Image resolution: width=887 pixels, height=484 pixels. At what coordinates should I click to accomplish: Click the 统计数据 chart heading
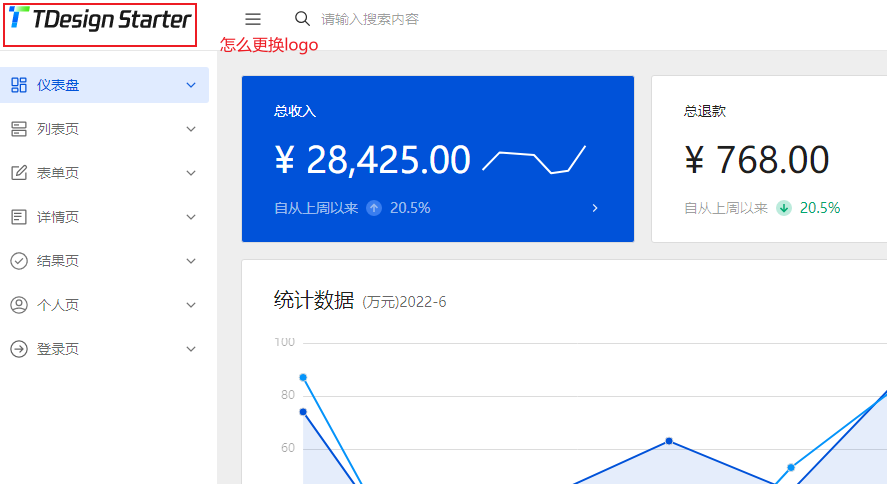tap(314, 300)
